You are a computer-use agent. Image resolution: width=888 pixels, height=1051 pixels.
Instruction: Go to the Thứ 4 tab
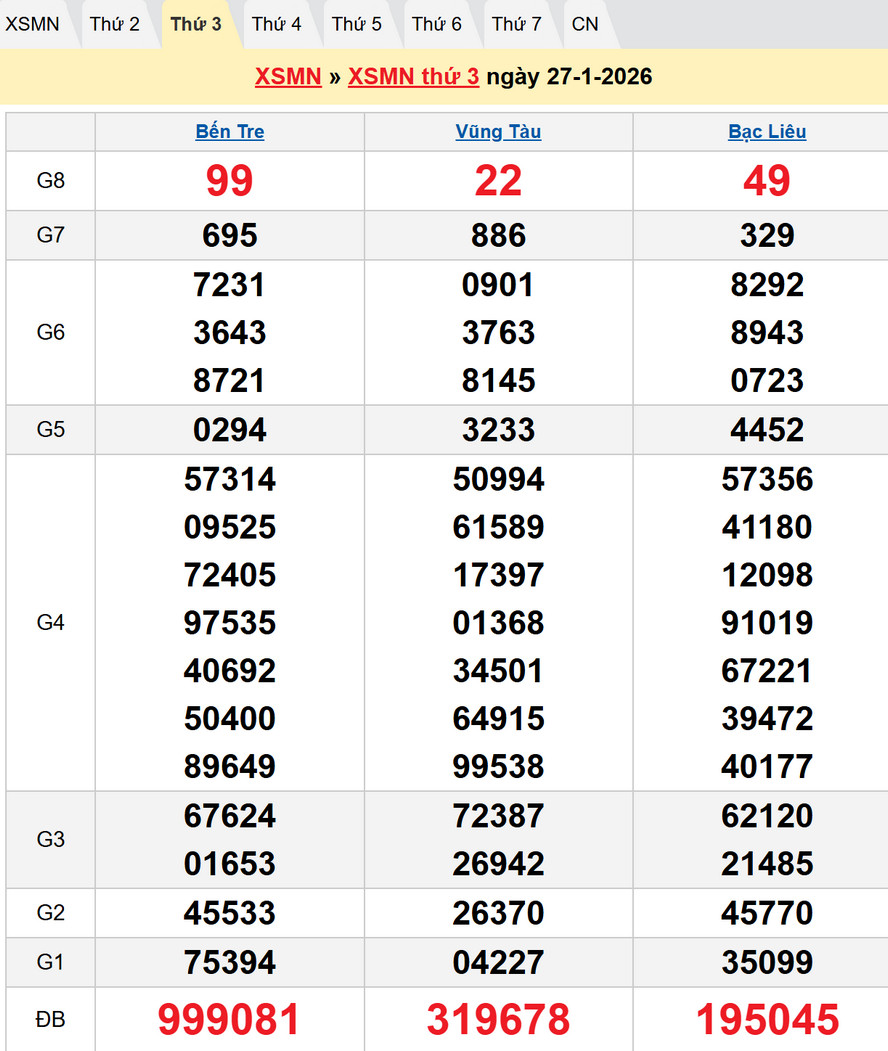(276, 24)
